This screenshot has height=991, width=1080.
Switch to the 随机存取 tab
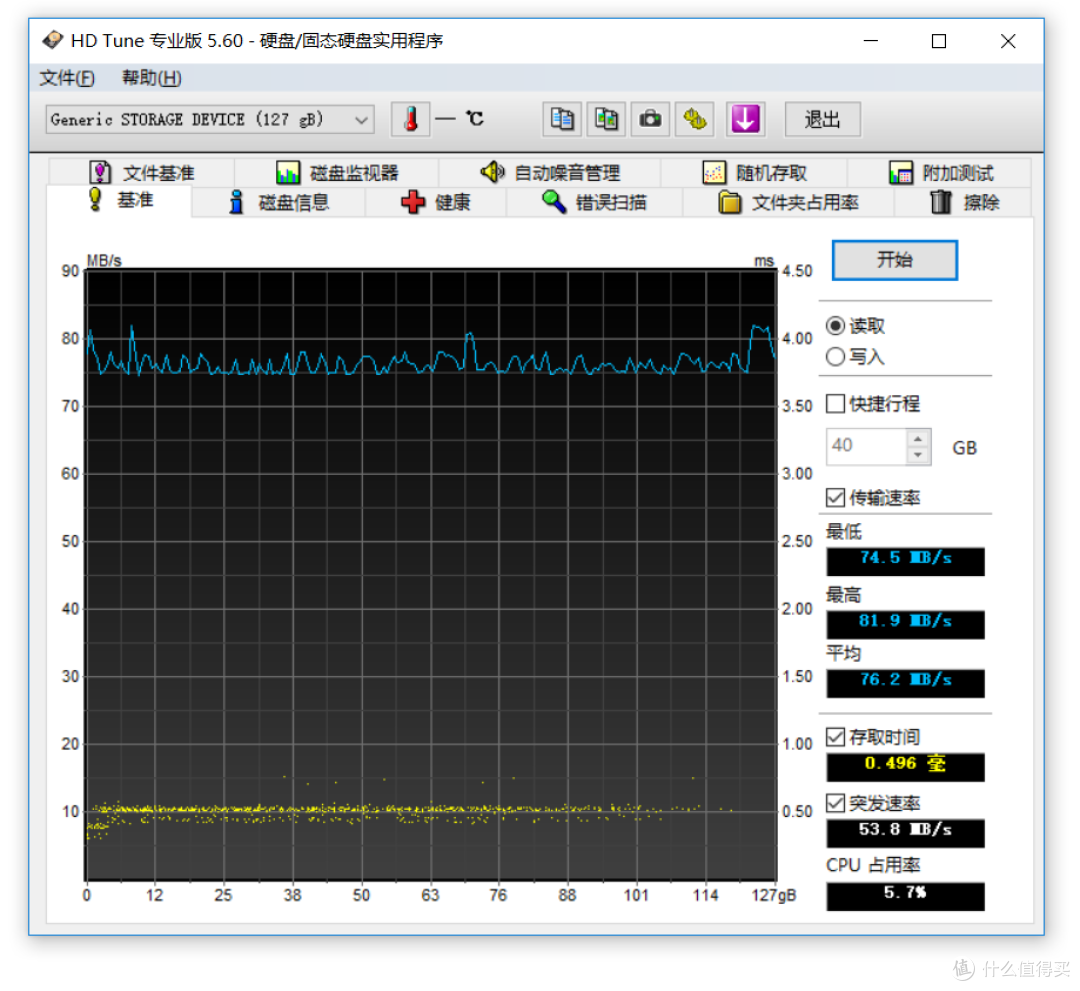pyautogui.click(x=754, y=172)
